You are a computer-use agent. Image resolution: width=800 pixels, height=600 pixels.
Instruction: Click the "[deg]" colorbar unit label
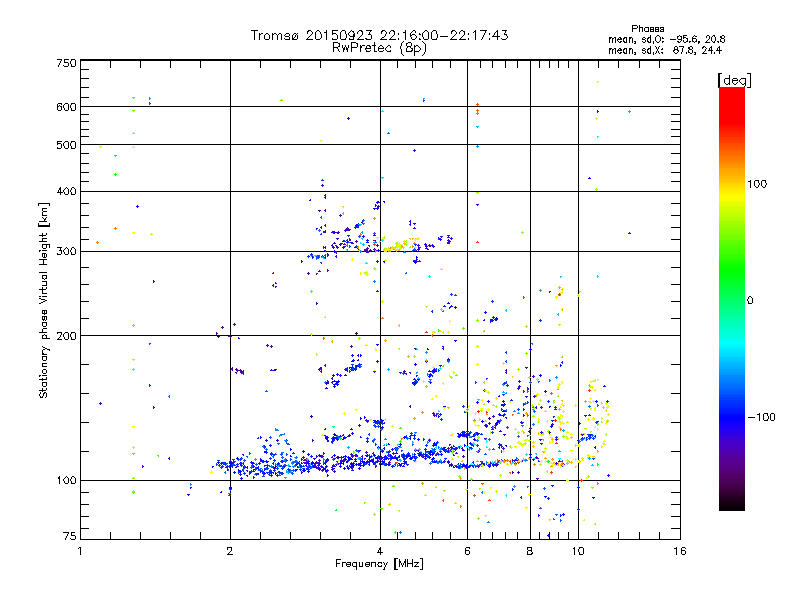point(734,80)
